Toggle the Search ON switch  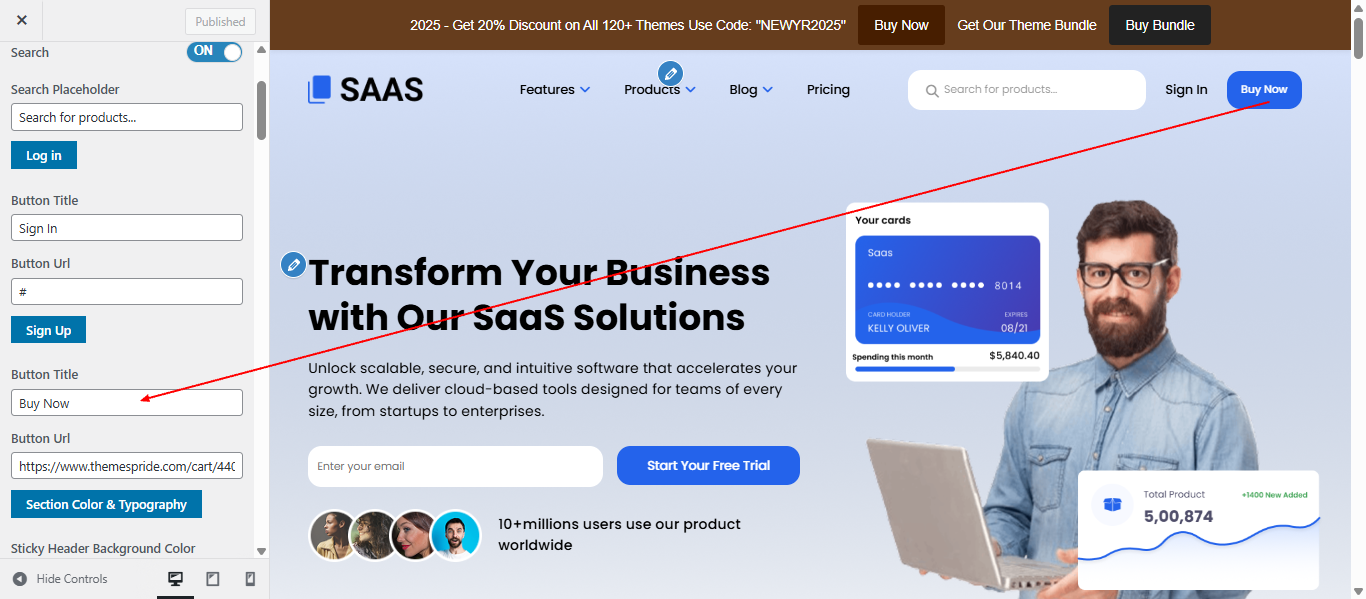click(215, 51)
